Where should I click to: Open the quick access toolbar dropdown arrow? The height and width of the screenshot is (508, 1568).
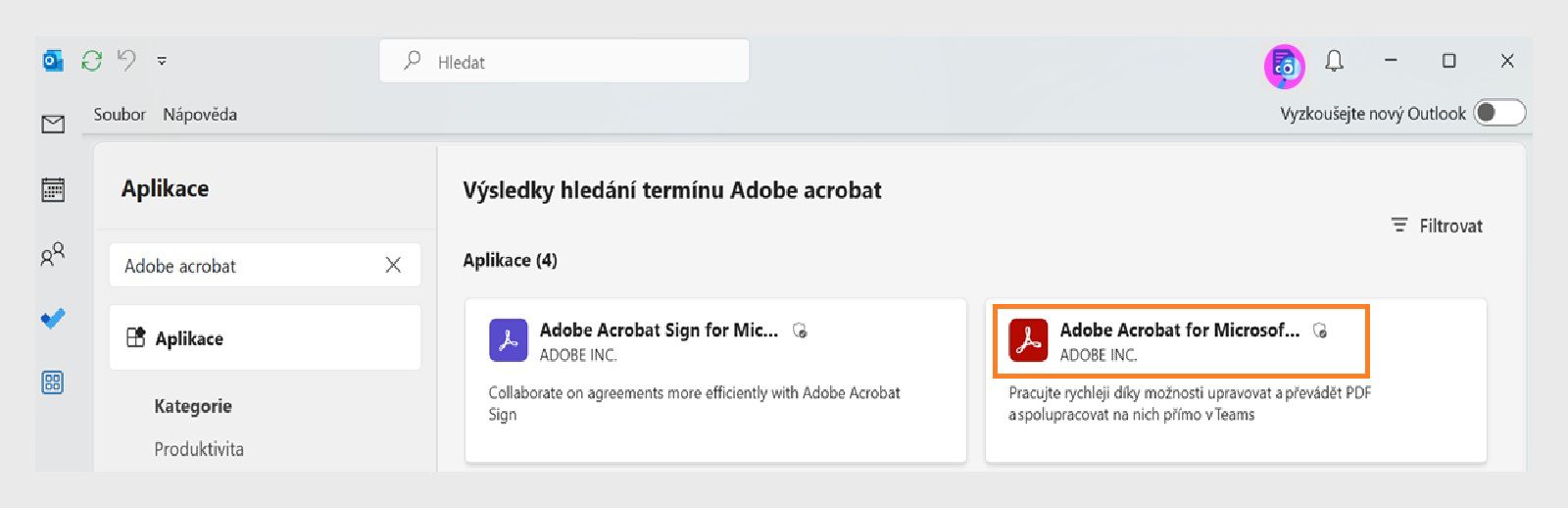[162, 61]
